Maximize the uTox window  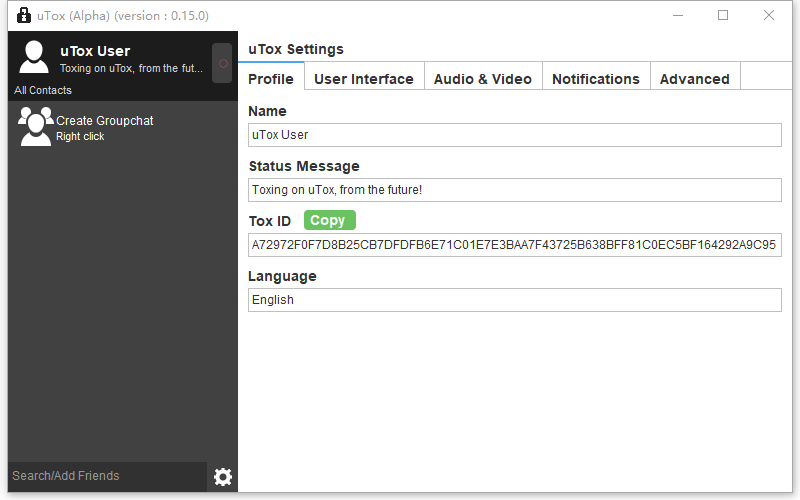723,15
